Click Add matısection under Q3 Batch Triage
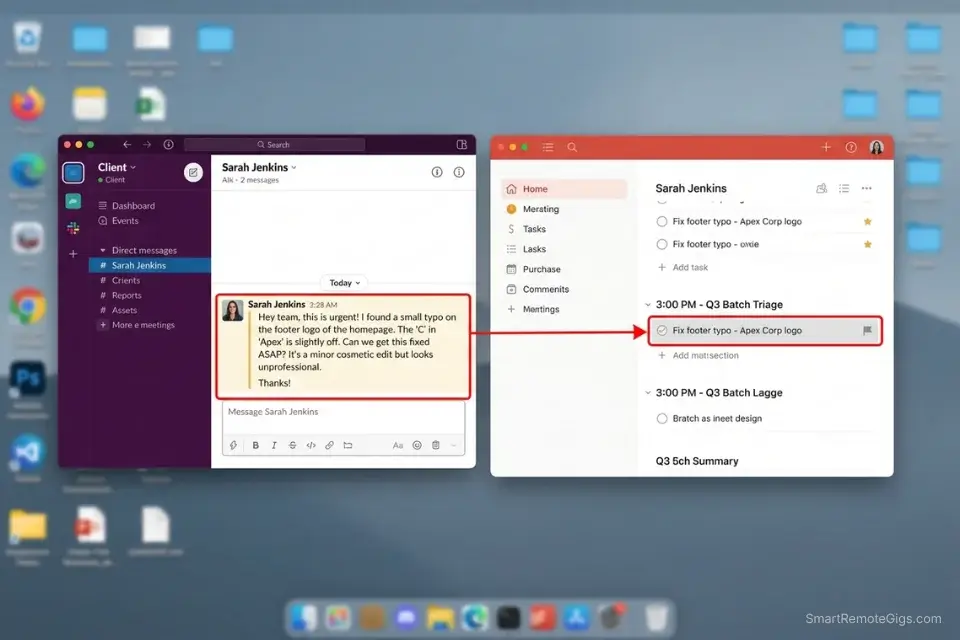Image resolution: width=960 pixels, height=640 pixels. point(698,355)
